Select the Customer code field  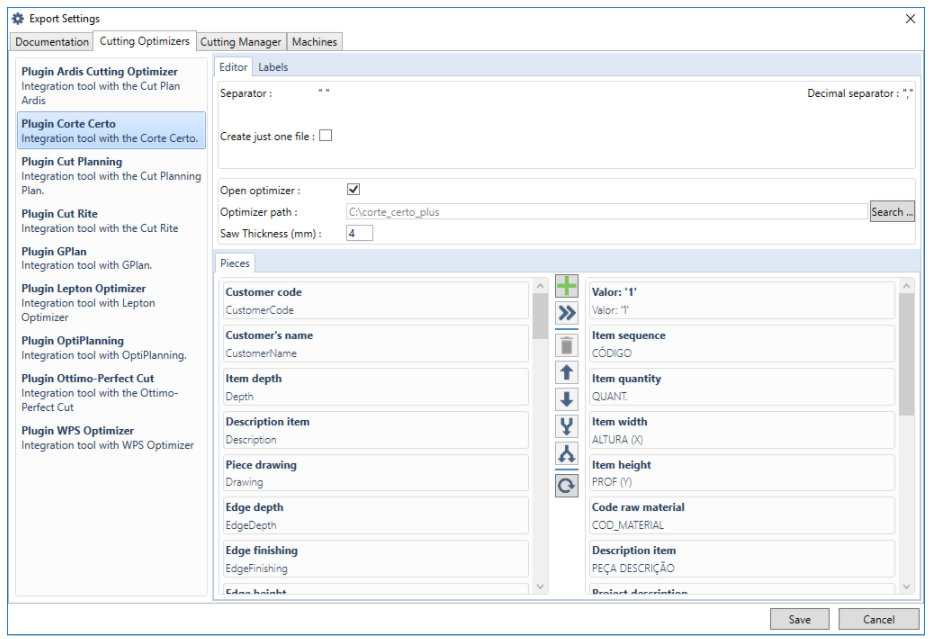tap(375, 300)
